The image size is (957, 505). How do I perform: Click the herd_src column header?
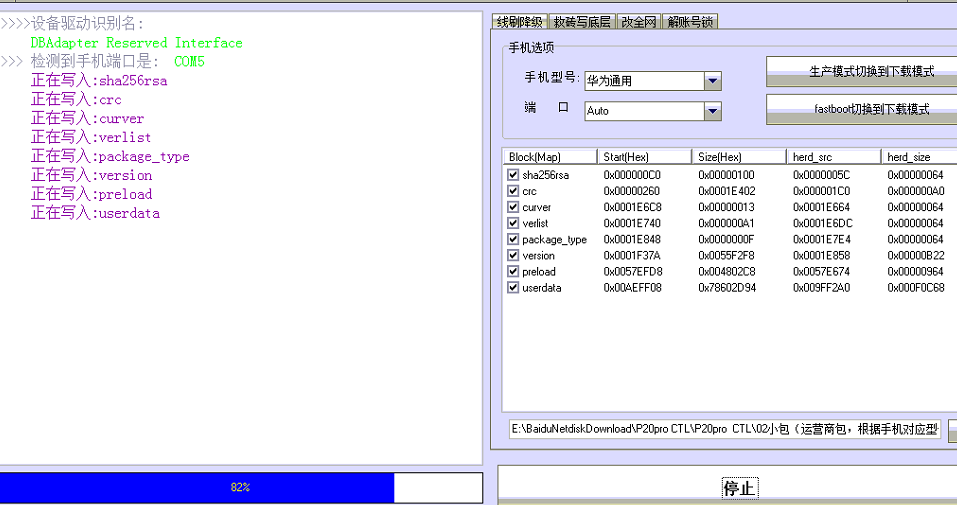point(833,157)
